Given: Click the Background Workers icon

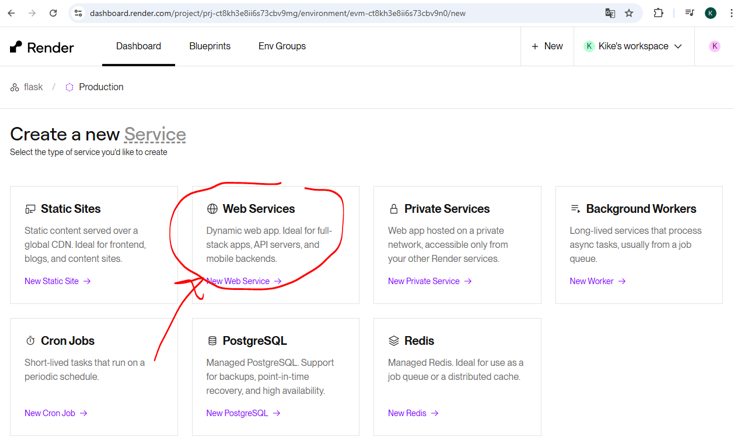Looking at the screenshot, I should coord(575,209).
